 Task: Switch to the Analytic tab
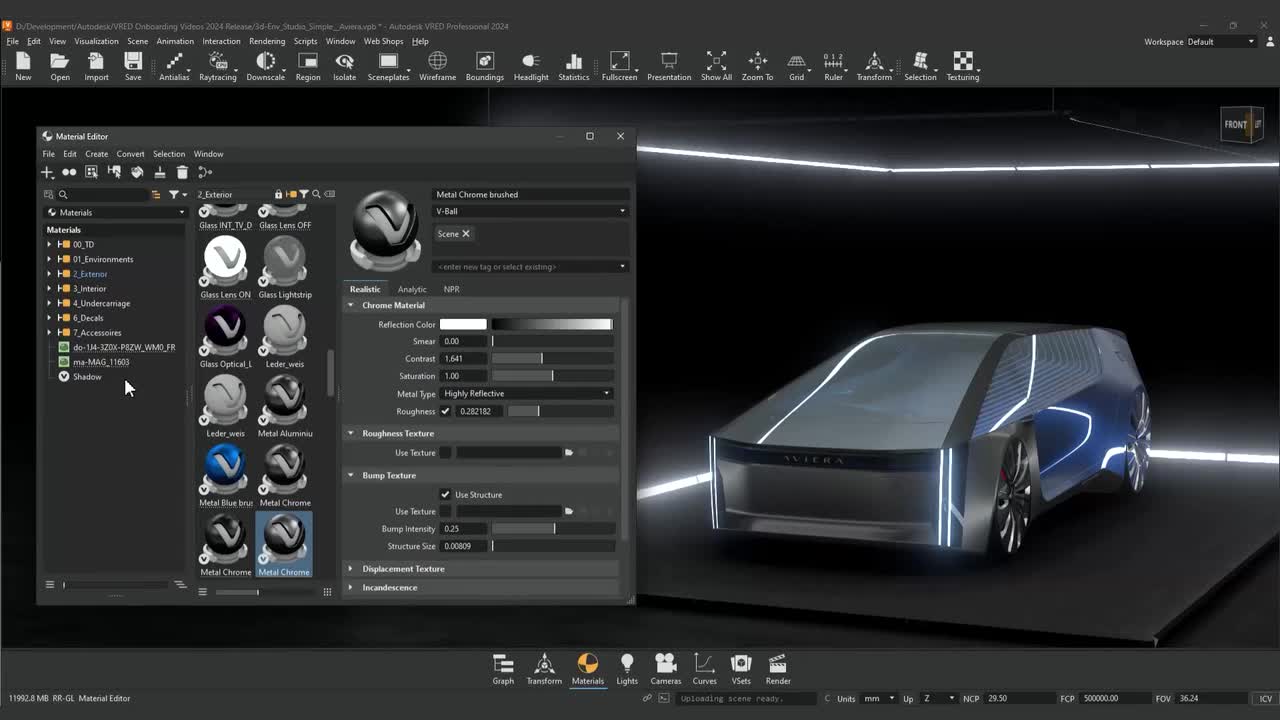[x=412, y=289]
